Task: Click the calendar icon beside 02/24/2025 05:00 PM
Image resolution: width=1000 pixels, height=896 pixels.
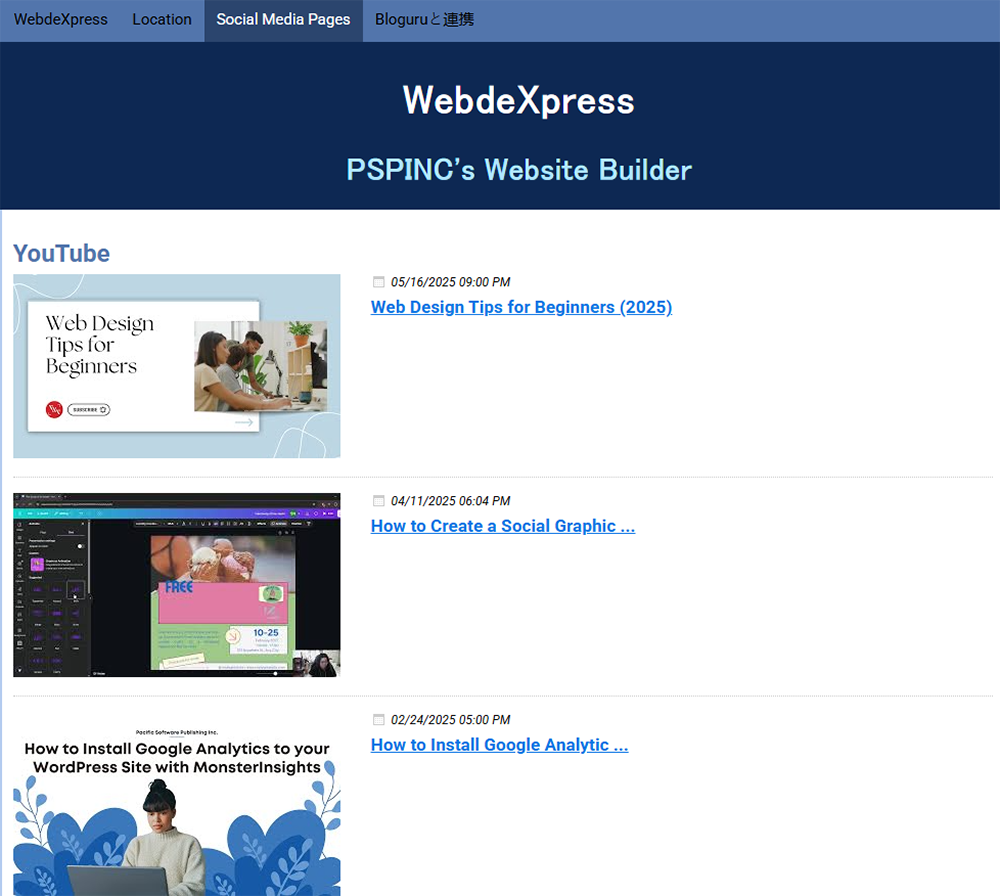Action: coord(378,719)
